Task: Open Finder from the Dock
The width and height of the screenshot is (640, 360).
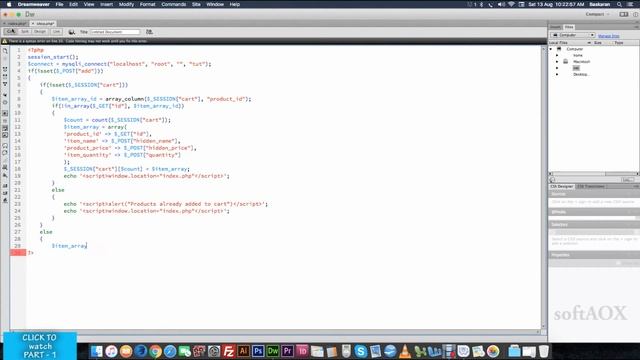Action: [x=96, y=351]
